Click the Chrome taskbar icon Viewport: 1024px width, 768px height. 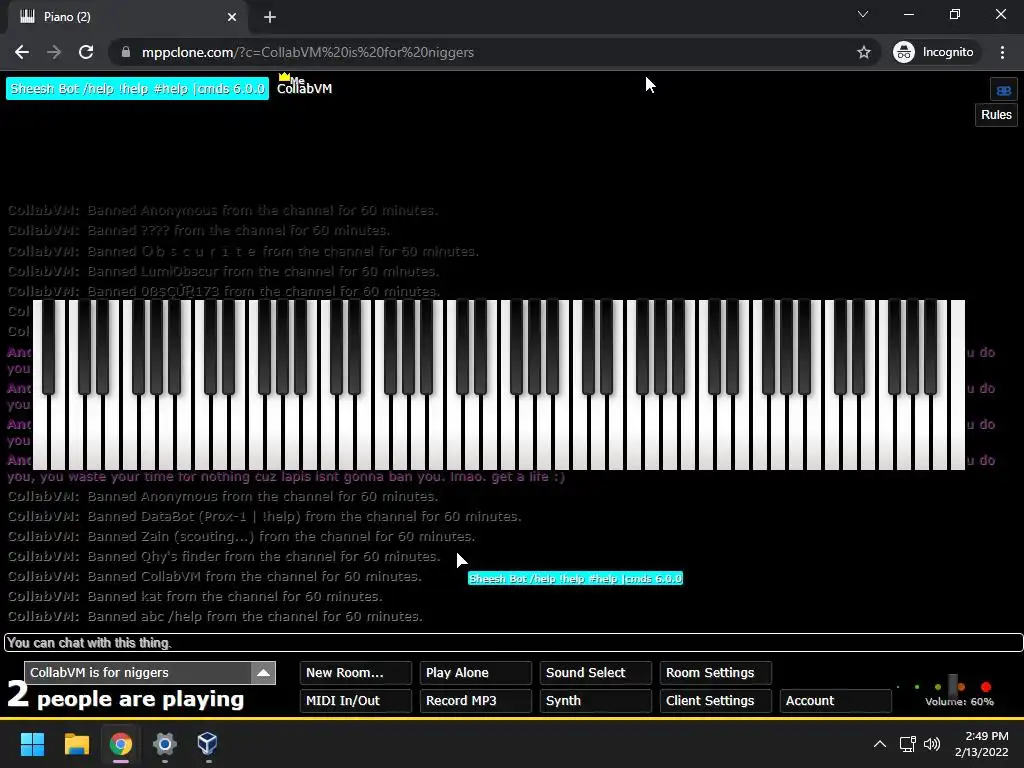coord(121,744)
